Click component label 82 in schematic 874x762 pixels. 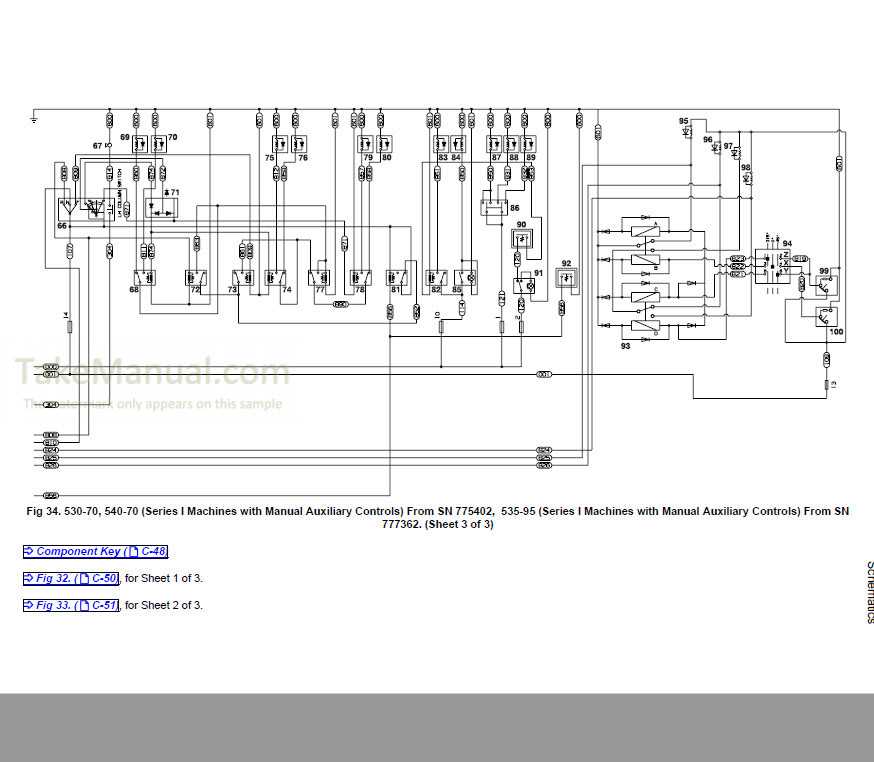click(436, 289)
